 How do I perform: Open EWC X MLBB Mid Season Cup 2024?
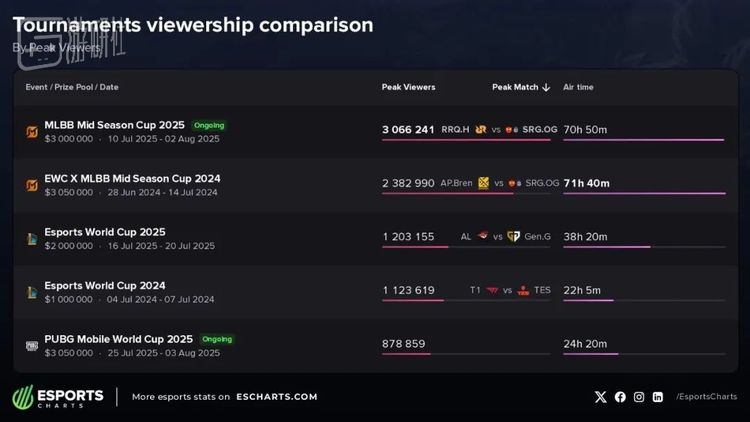132,178
